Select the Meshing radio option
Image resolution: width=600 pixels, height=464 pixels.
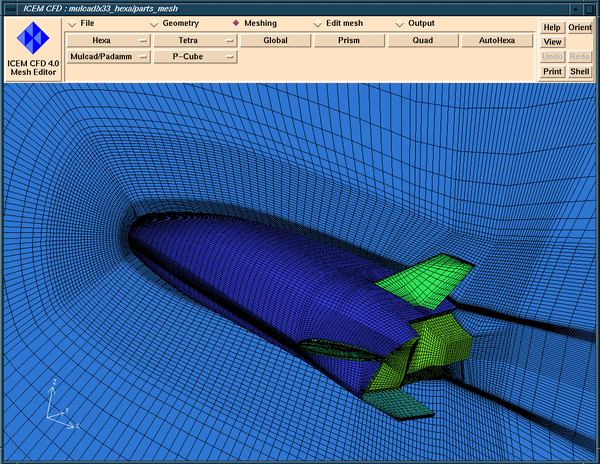point(254,23)
